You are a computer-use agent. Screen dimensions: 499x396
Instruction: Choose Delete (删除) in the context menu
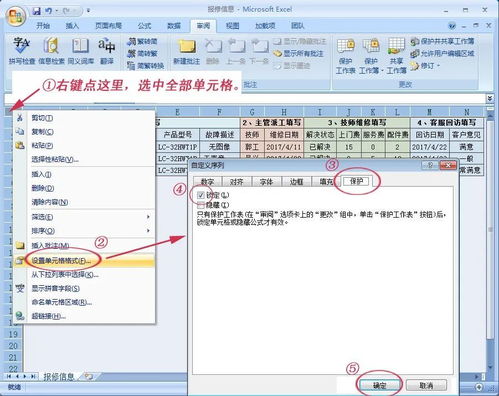[84, 188]
